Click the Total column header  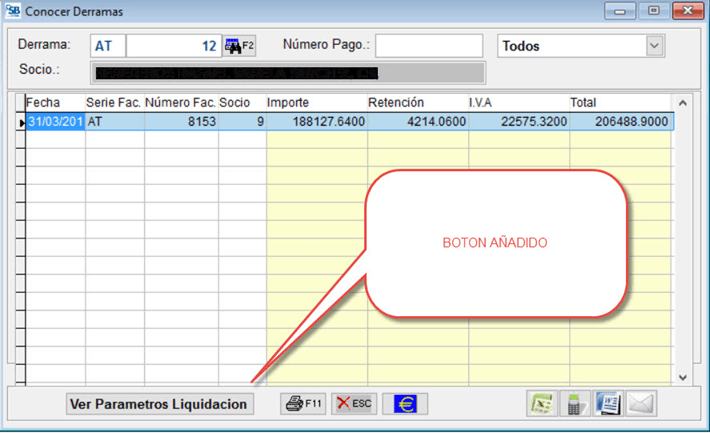pos(620,103)
